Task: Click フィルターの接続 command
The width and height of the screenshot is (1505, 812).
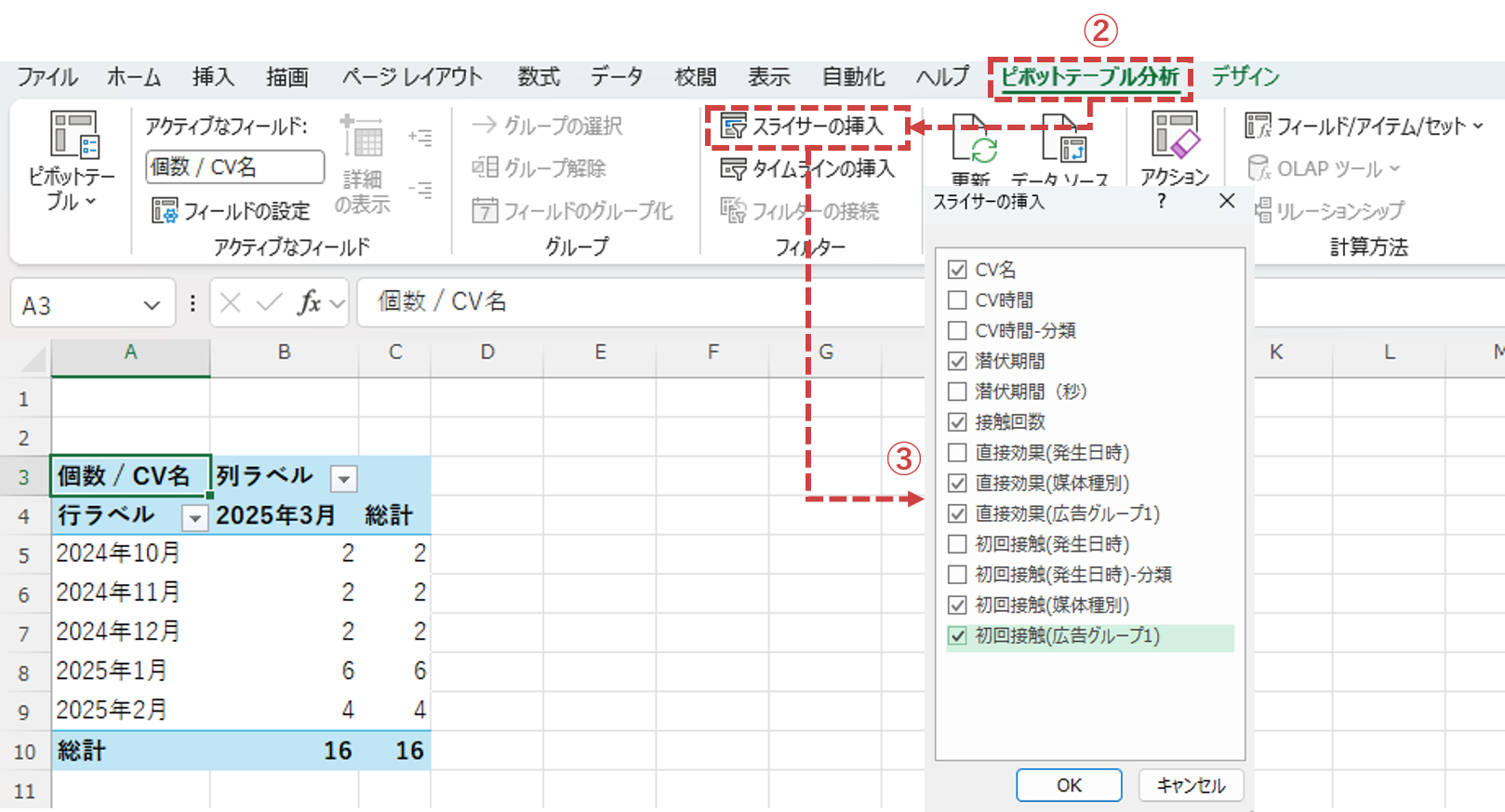Action: [x=800, y=211]
